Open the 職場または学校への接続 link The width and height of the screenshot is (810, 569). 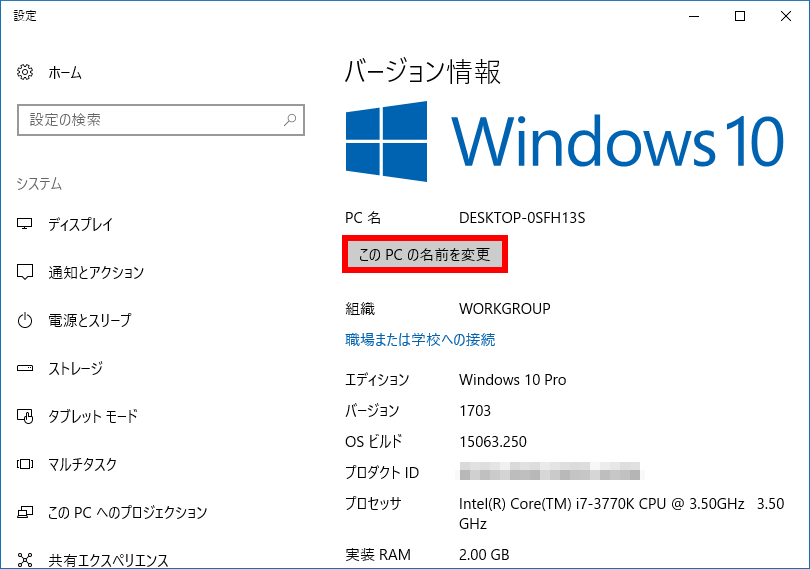[420, 340]
